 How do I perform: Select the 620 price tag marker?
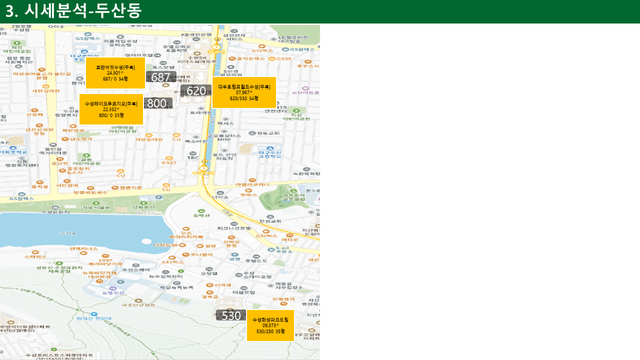[x=196, y=91]
